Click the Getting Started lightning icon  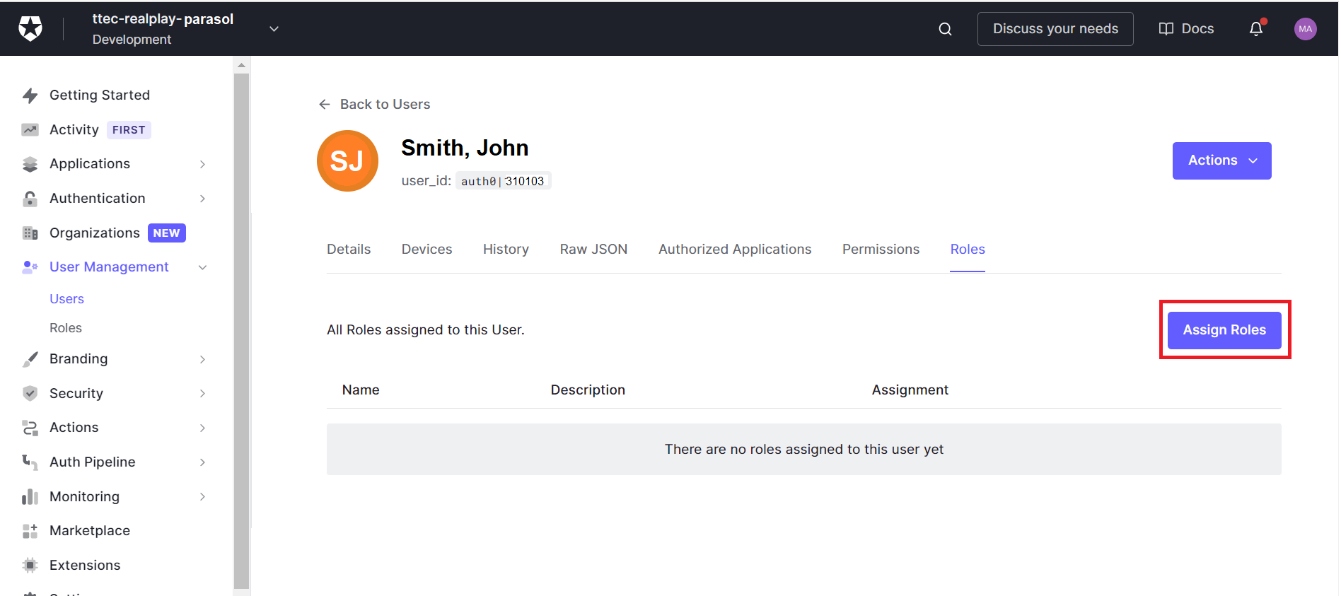tap(30, 95)
